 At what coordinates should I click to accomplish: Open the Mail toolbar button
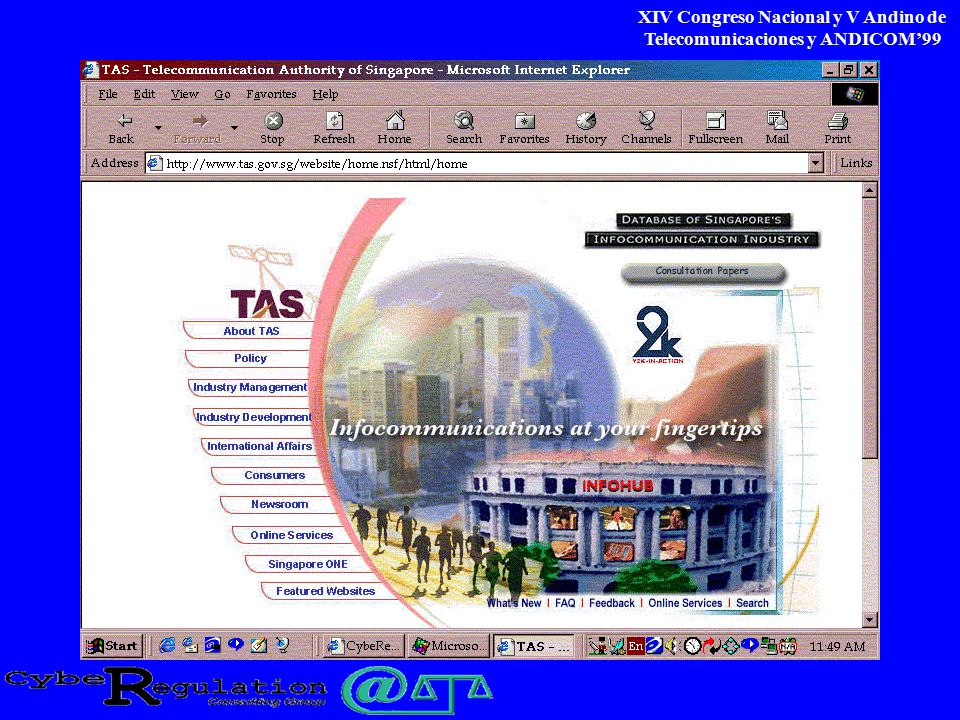pos(777,128)
